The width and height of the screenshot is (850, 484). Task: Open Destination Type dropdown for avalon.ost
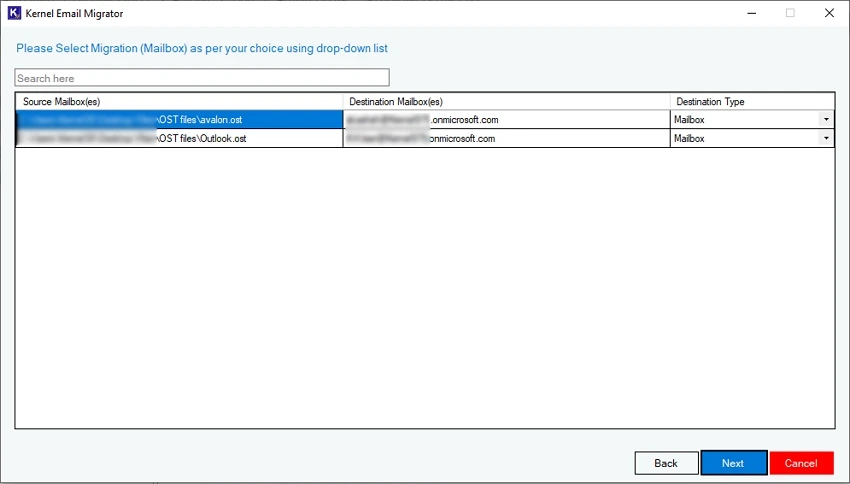click(x=826, y=120)
